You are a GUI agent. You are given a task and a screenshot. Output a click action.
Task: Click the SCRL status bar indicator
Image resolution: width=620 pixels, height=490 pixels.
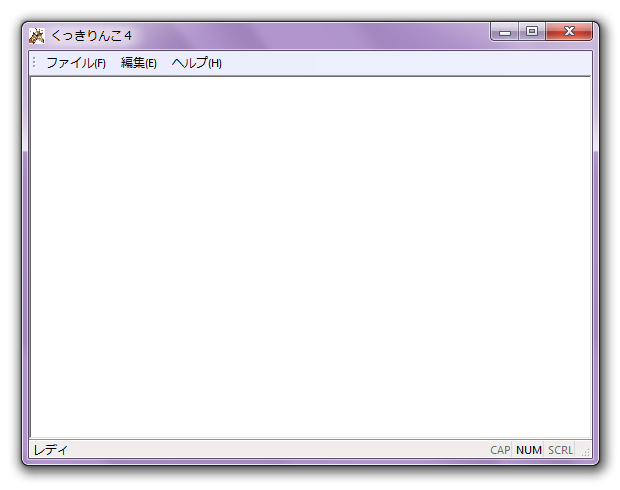pyautogui.click(x=560, y=450)
